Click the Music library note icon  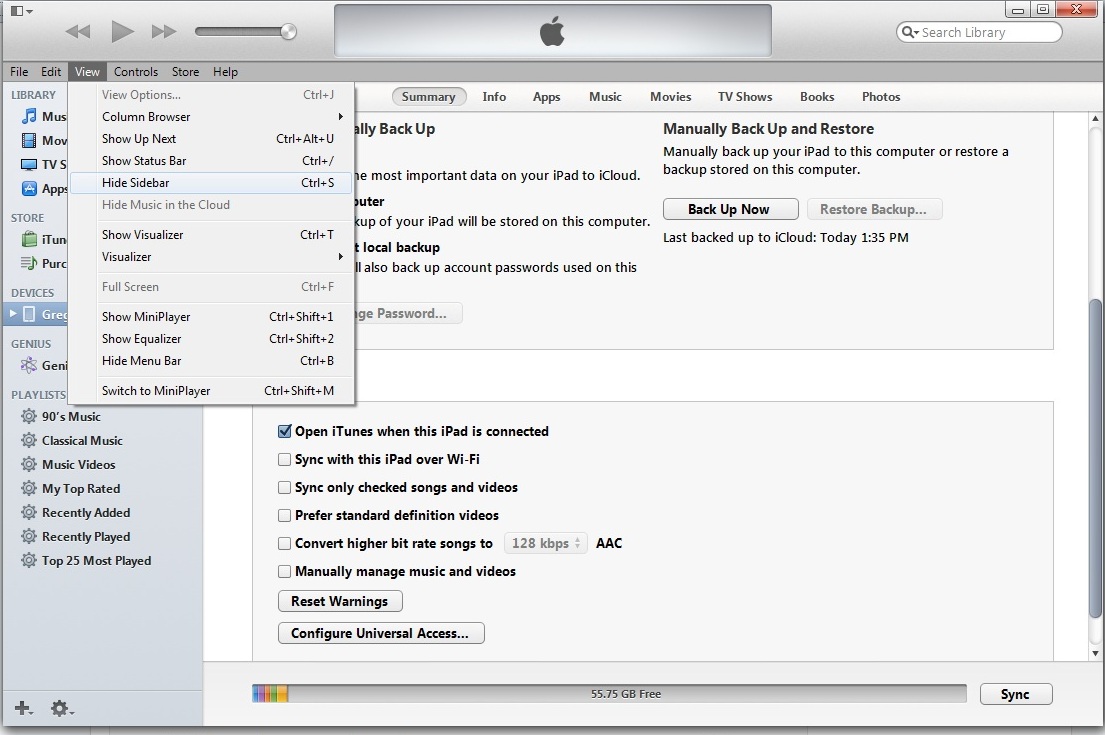pos(29,116)
